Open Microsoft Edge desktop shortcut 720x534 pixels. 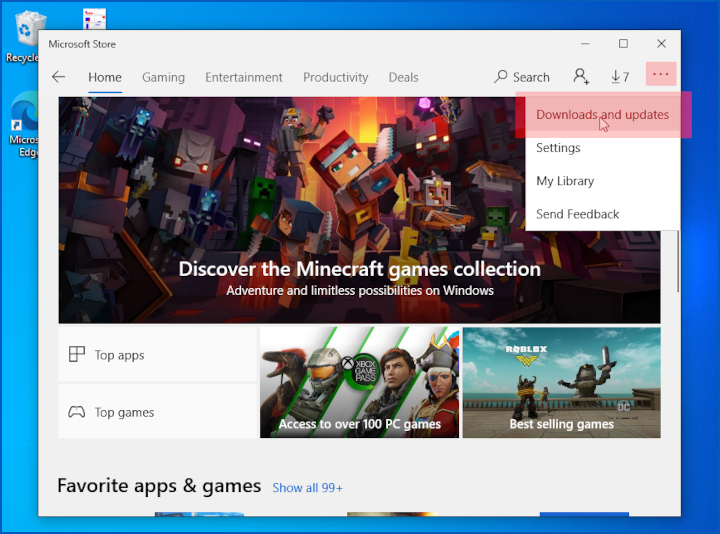tap(23, 125)
